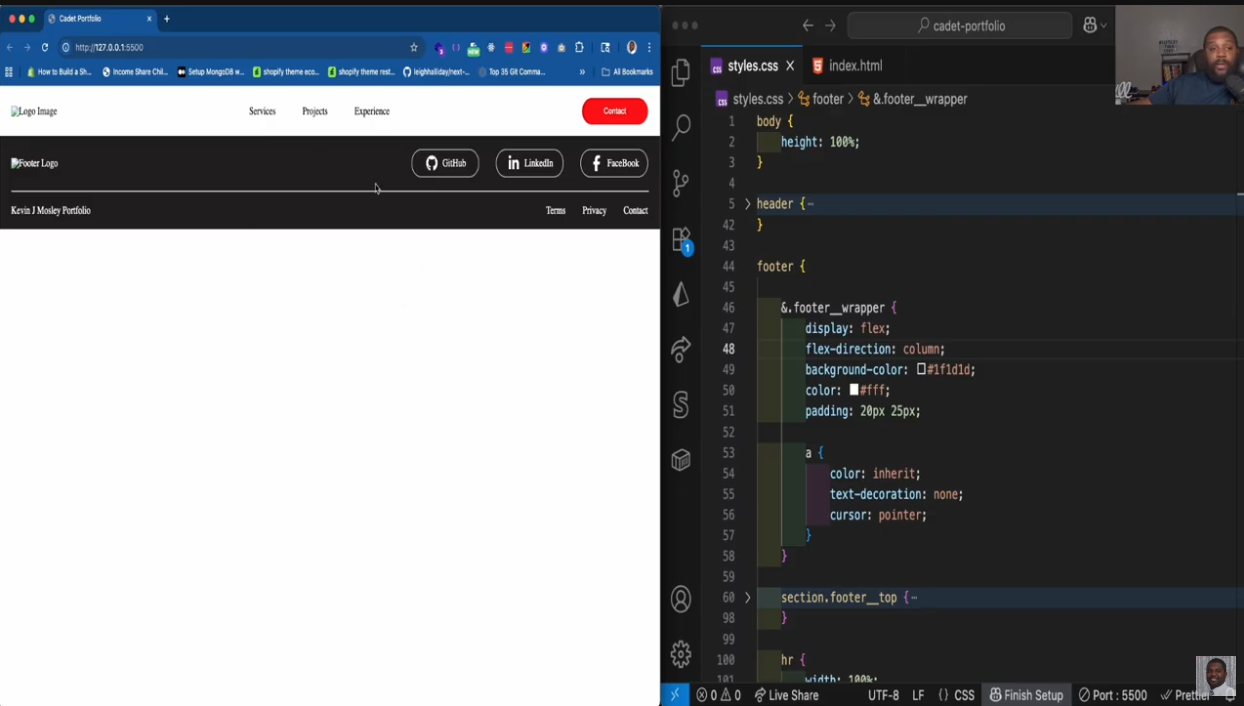
Task: Open the Extensions view with the badge
Action: pyautogui.click(x=681, y=240)
